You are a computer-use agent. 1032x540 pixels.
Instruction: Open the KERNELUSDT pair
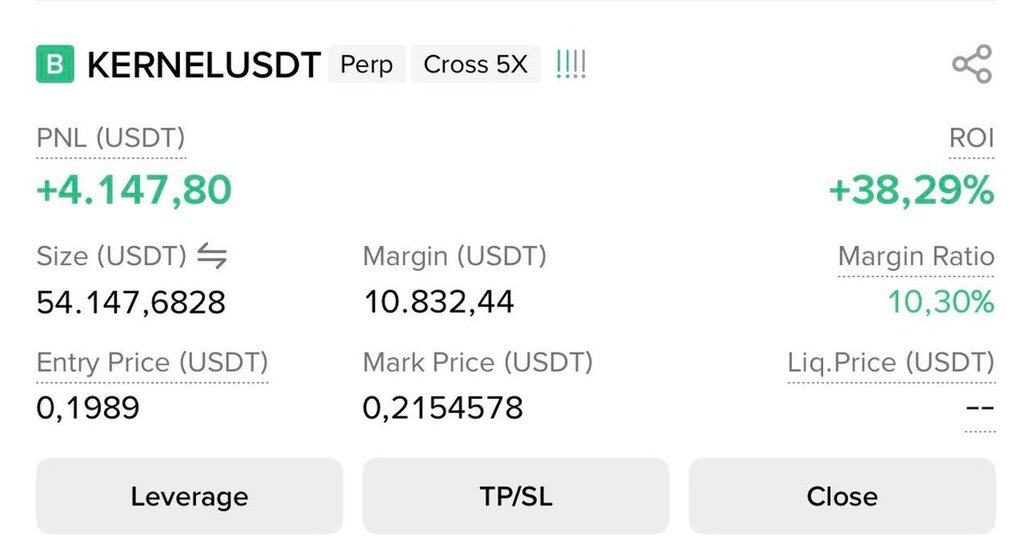click(x=203, y=65)
